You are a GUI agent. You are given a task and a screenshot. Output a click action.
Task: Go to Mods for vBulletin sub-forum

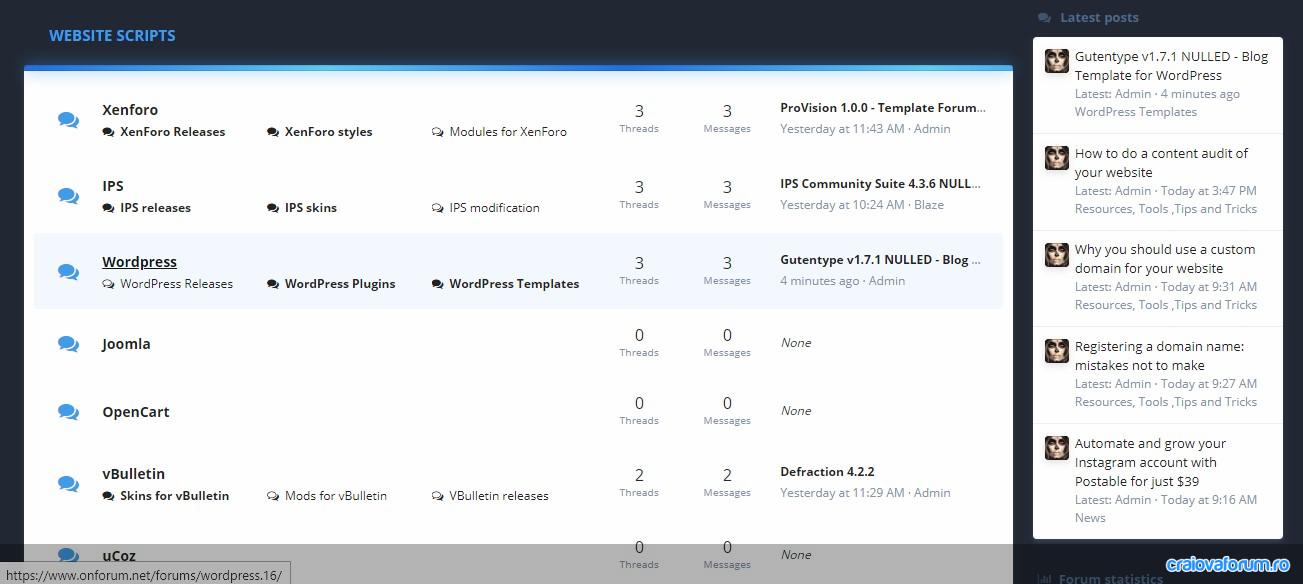[336, 496]
